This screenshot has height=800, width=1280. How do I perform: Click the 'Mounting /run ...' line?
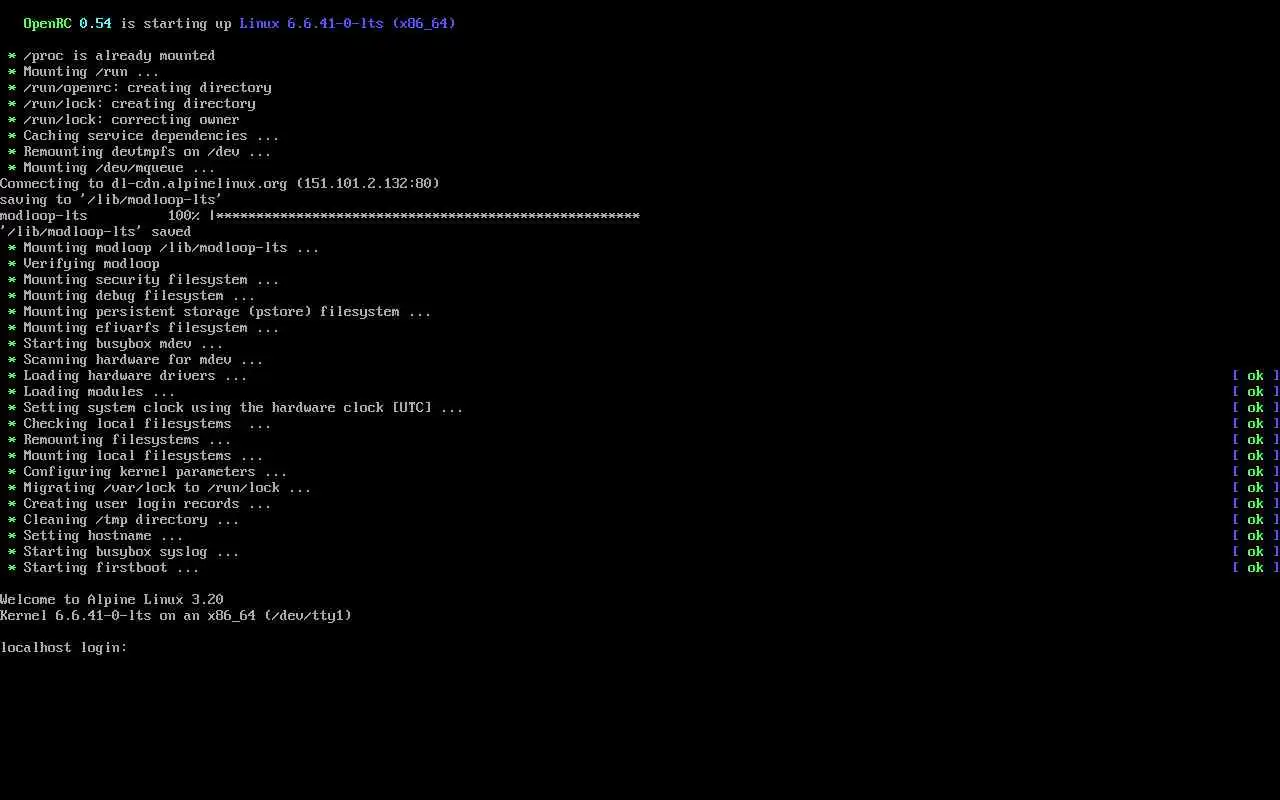click(84, 71)
